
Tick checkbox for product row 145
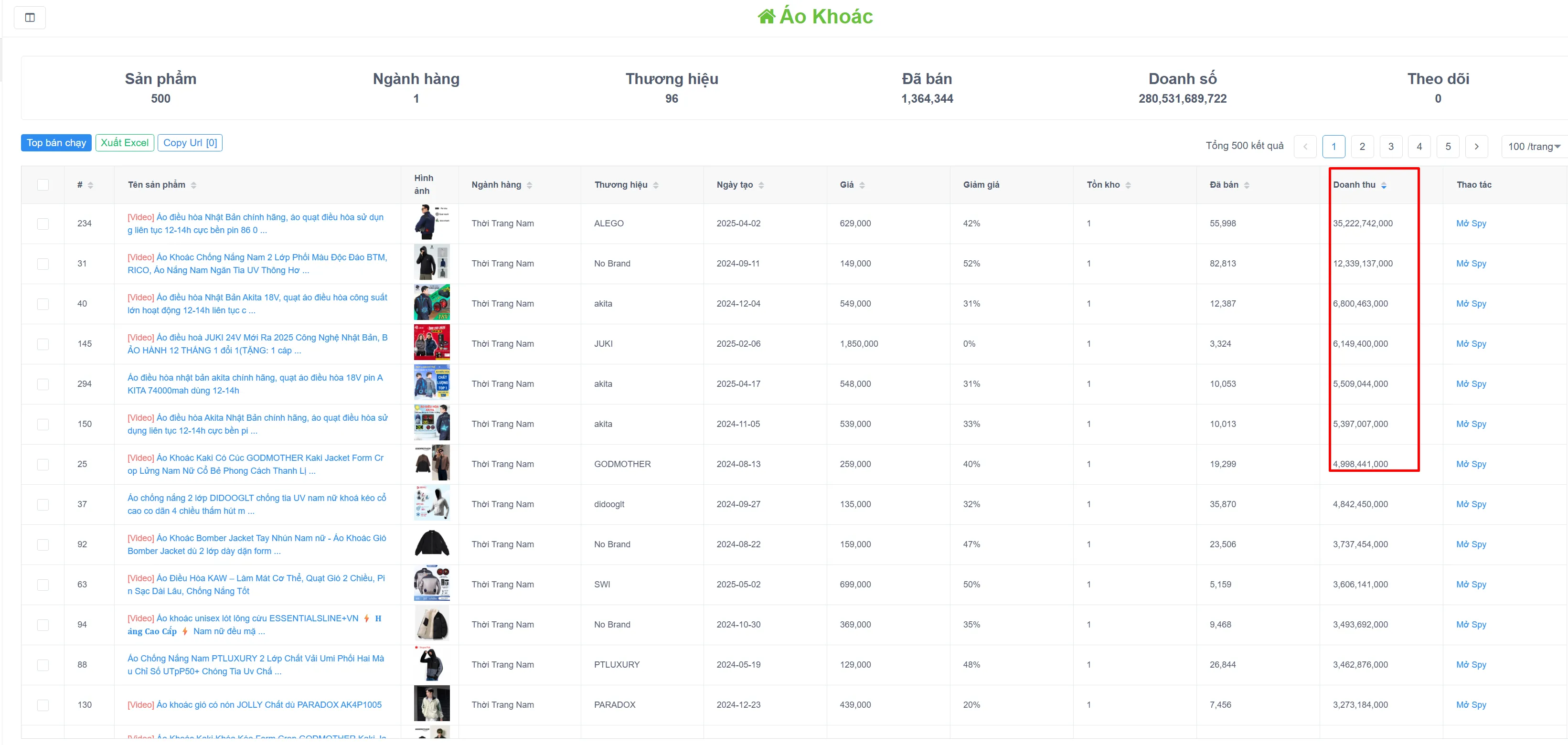43,344
